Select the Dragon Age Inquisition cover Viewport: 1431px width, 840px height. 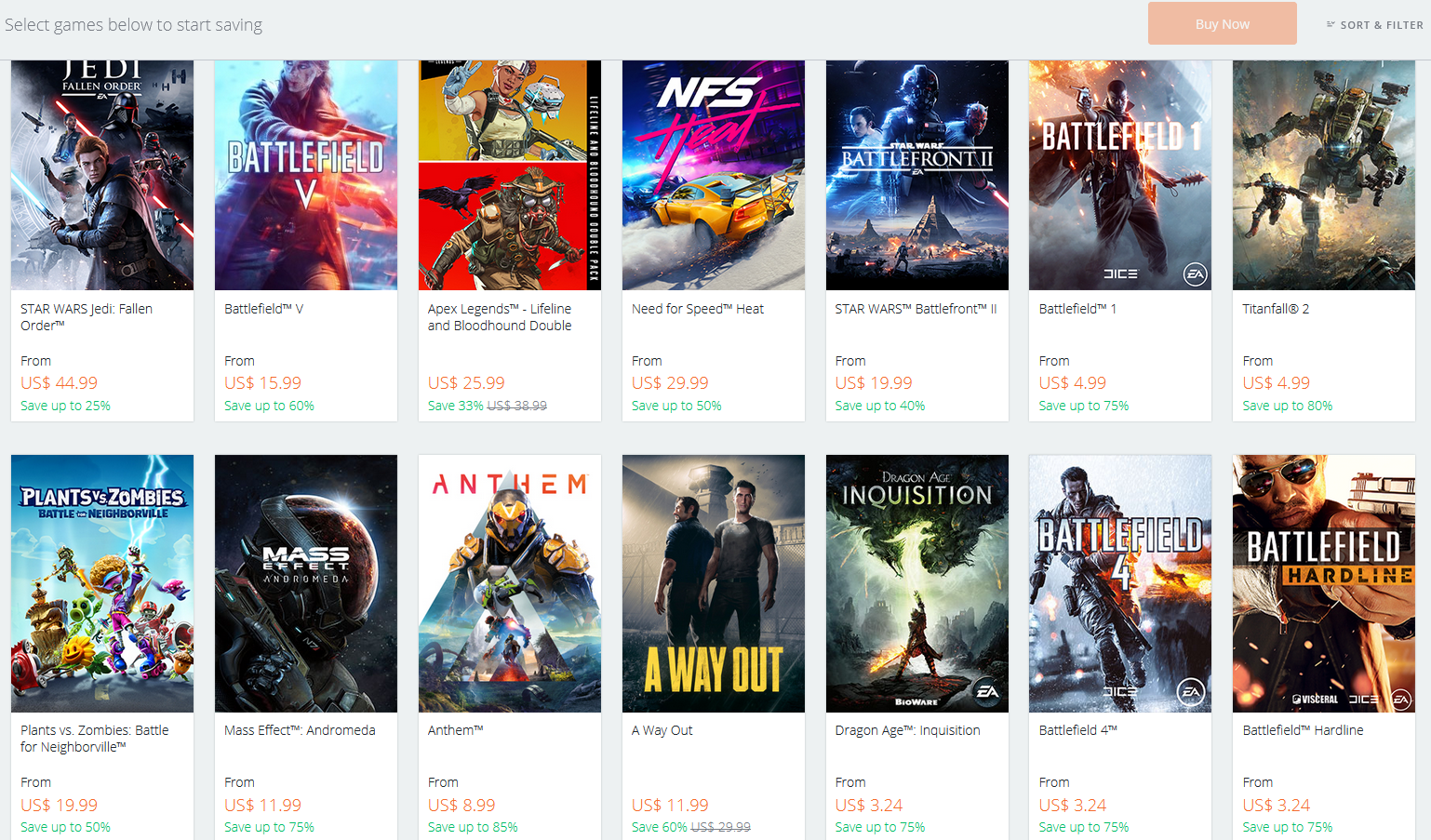917,583
